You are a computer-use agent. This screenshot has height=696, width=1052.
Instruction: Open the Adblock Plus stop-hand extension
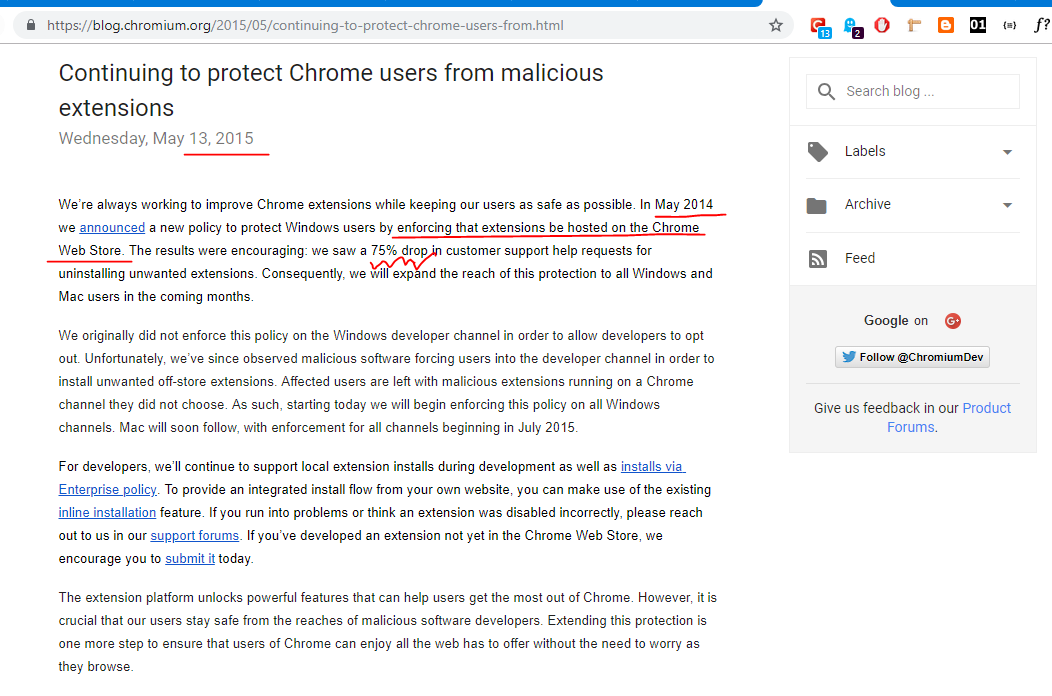[x=882, y=26]
